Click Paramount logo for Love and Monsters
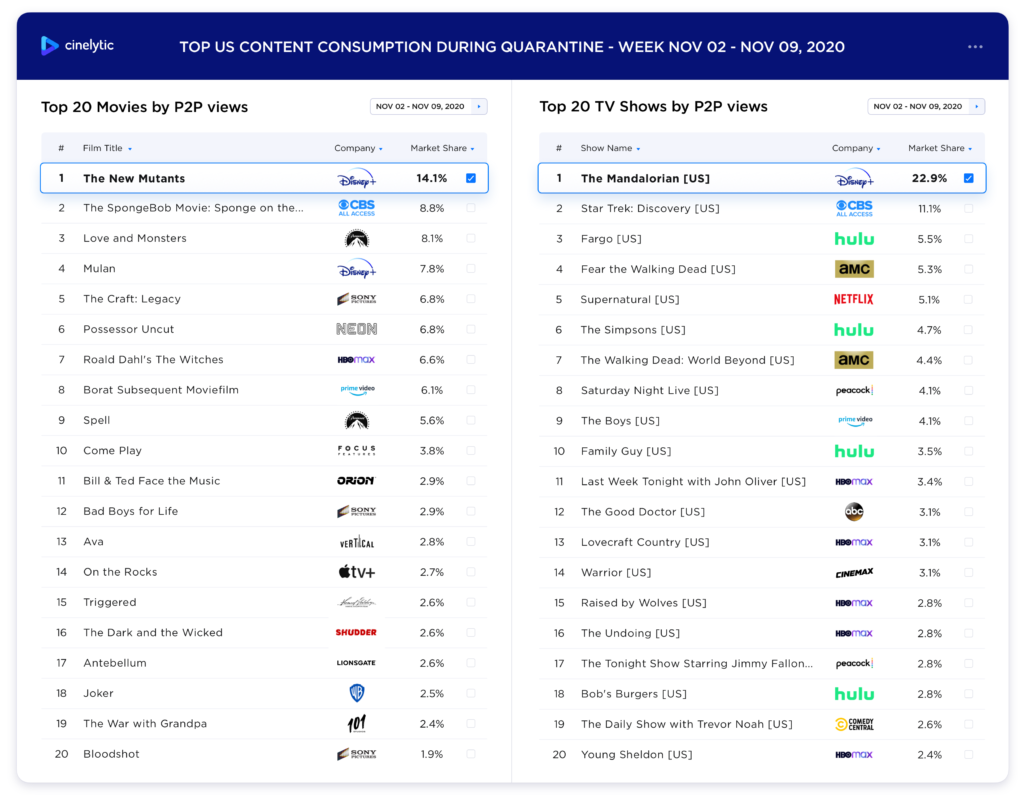The width and height of the screenshot is (1024, 795). point(357,238)
